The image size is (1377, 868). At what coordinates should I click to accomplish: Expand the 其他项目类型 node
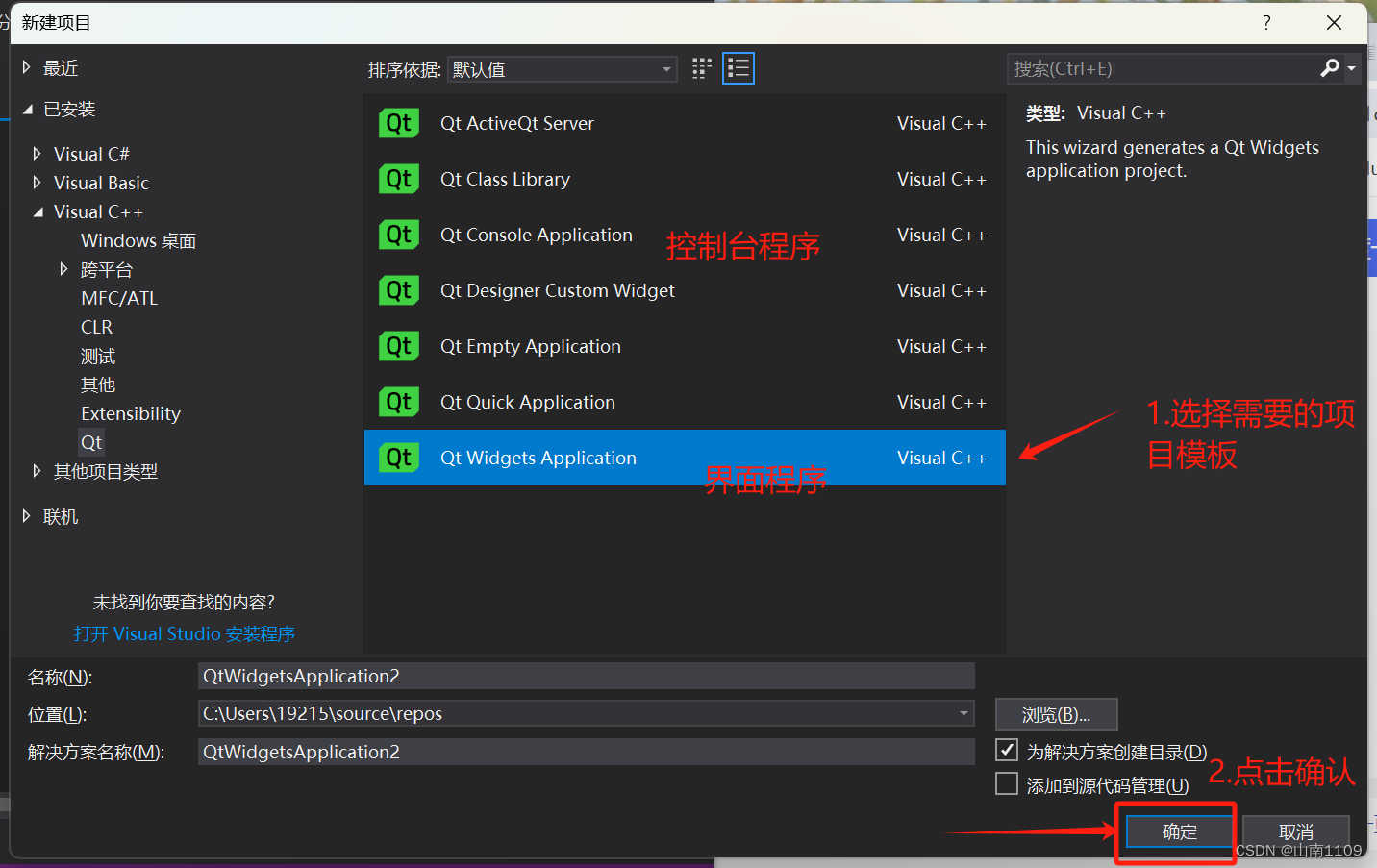pyautogui.click(x=37, y=471)
